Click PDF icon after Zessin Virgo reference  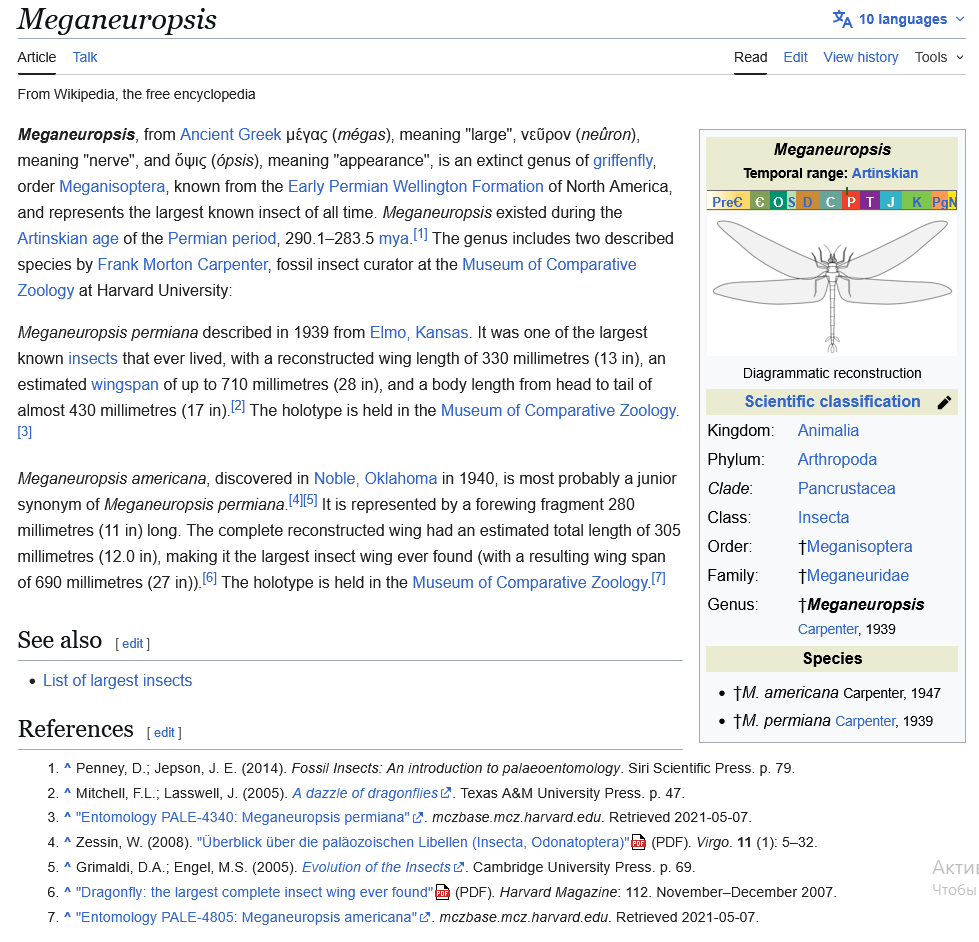tap(638, 843)
